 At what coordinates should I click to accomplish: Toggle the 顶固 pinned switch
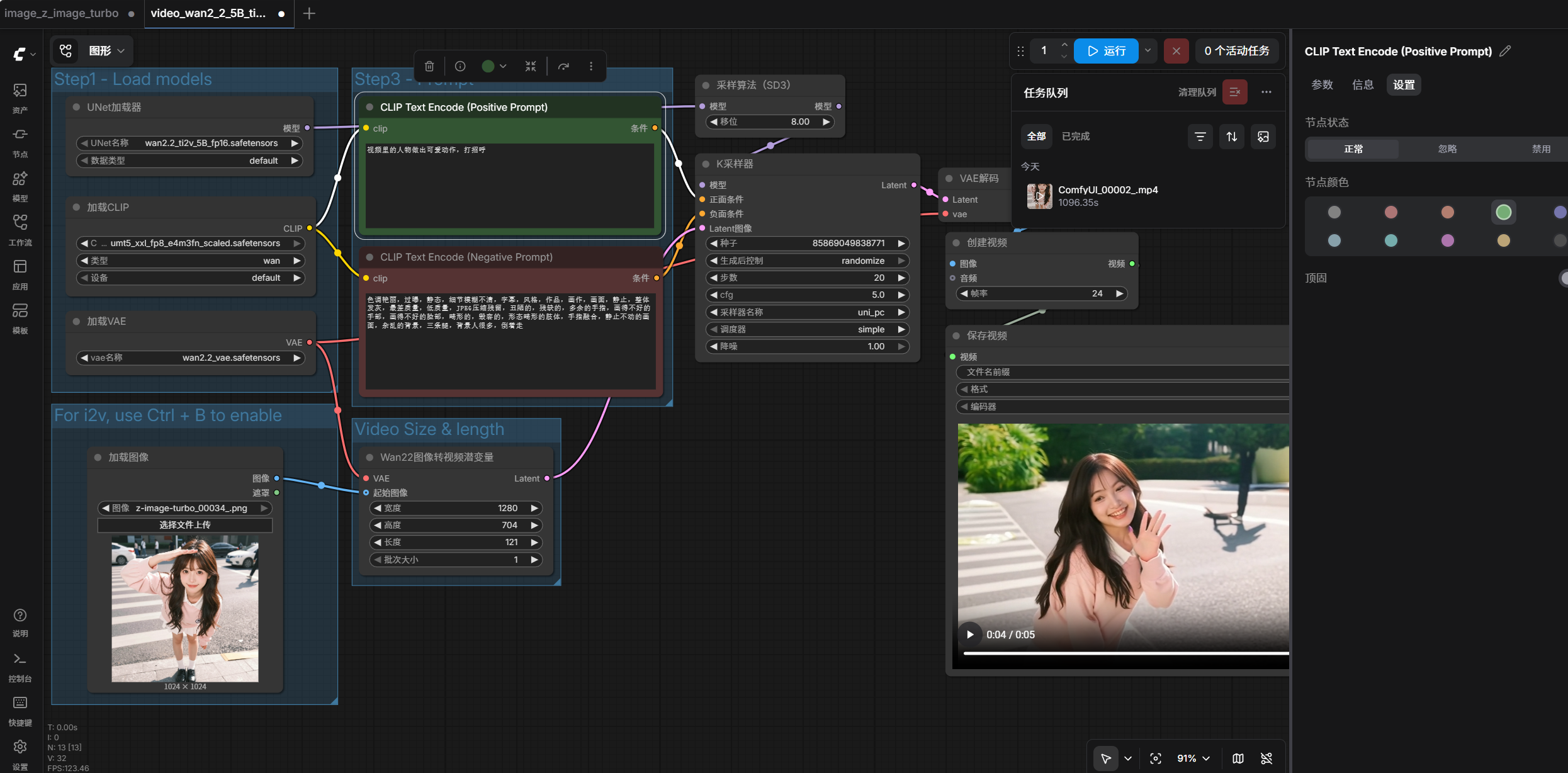tap(1563, 278)
